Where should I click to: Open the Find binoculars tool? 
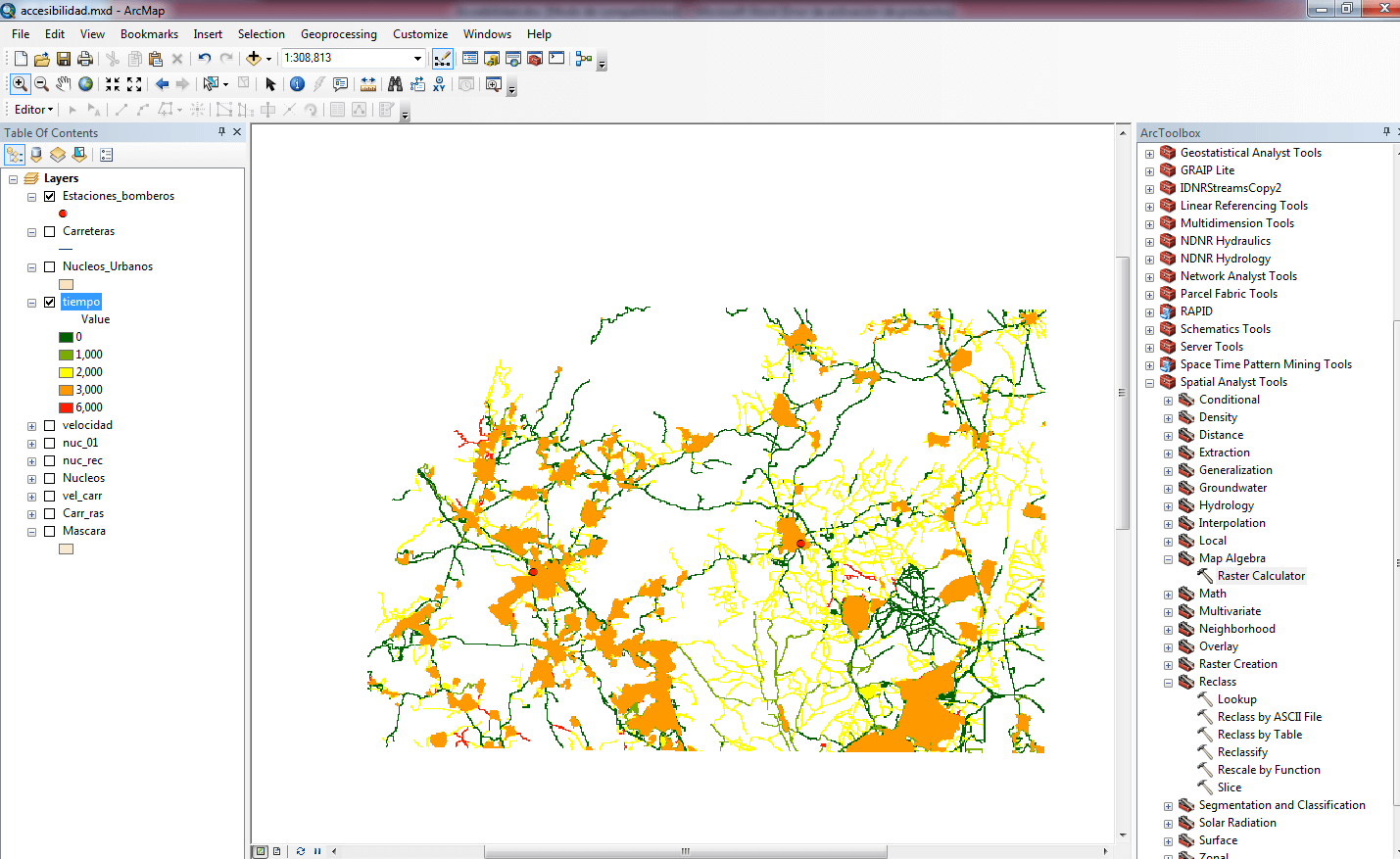(x=395, y=84)
